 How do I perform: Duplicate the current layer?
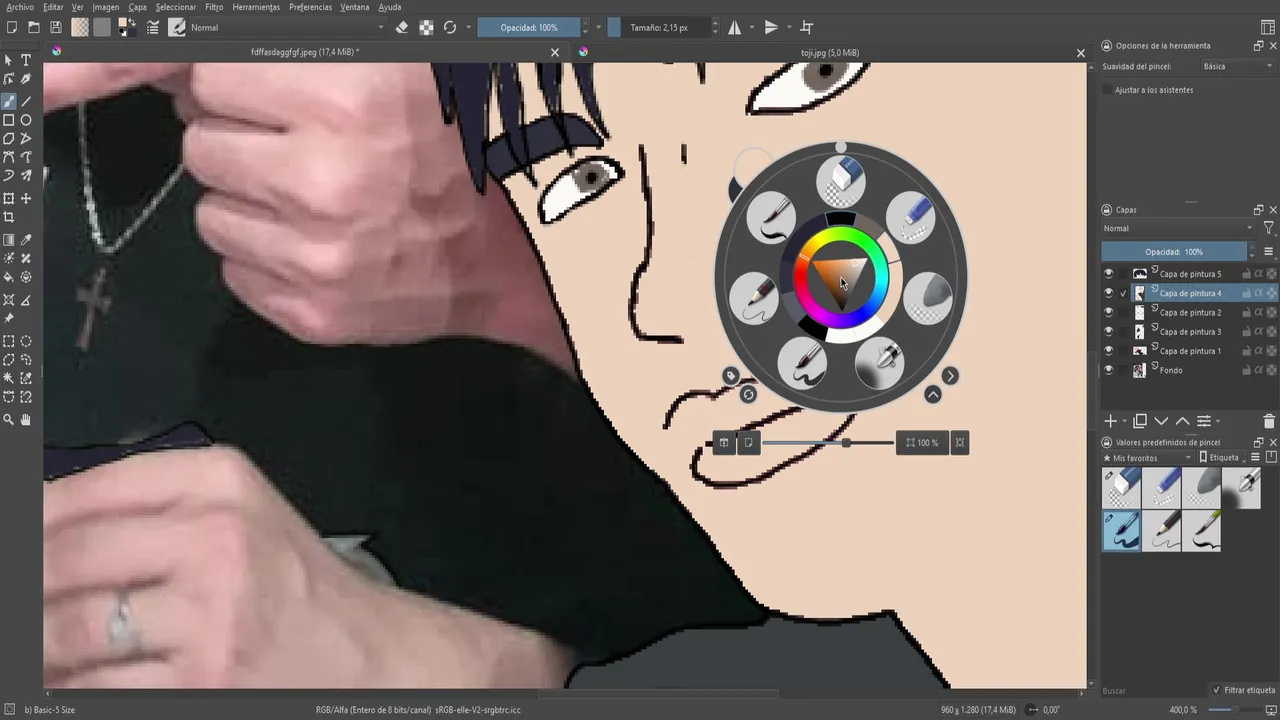(1140, 421)
